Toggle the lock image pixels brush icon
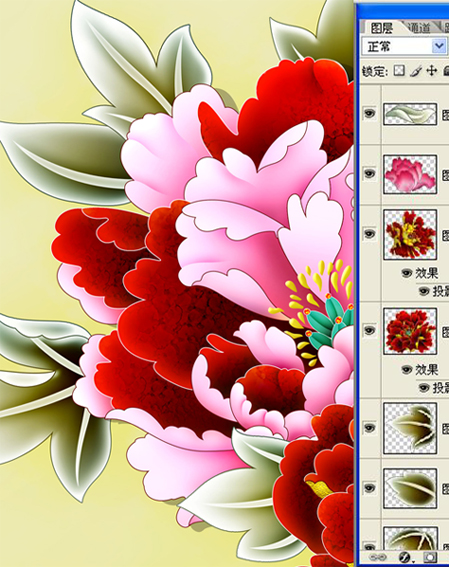This screenshot has height=567, width=449. click(x=416, y=71)
